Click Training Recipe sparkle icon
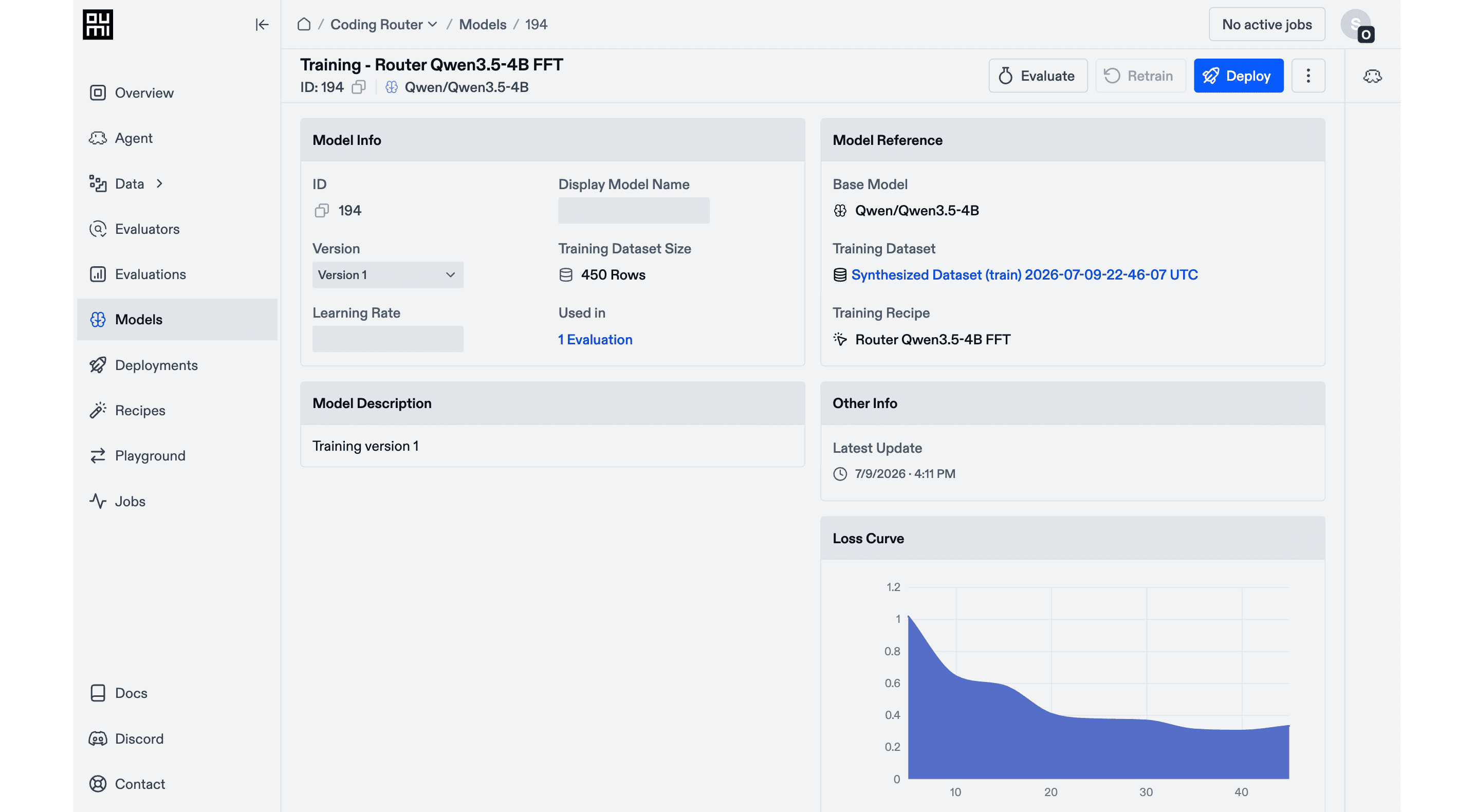1474x812 pixels. coord(840,339)
